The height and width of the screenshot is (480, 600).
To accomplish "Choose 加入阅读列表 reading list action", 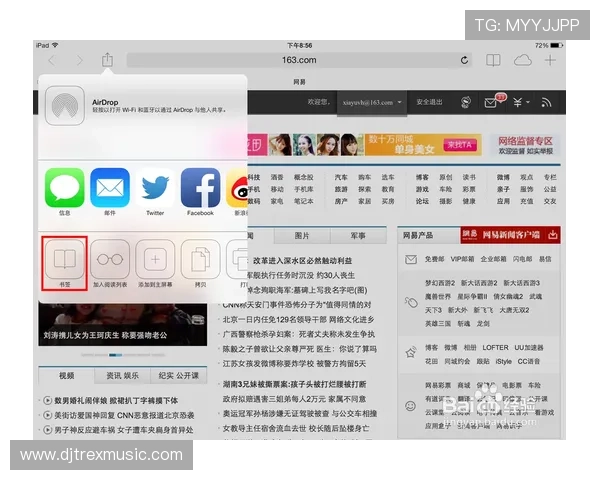I will click(110, 263).
